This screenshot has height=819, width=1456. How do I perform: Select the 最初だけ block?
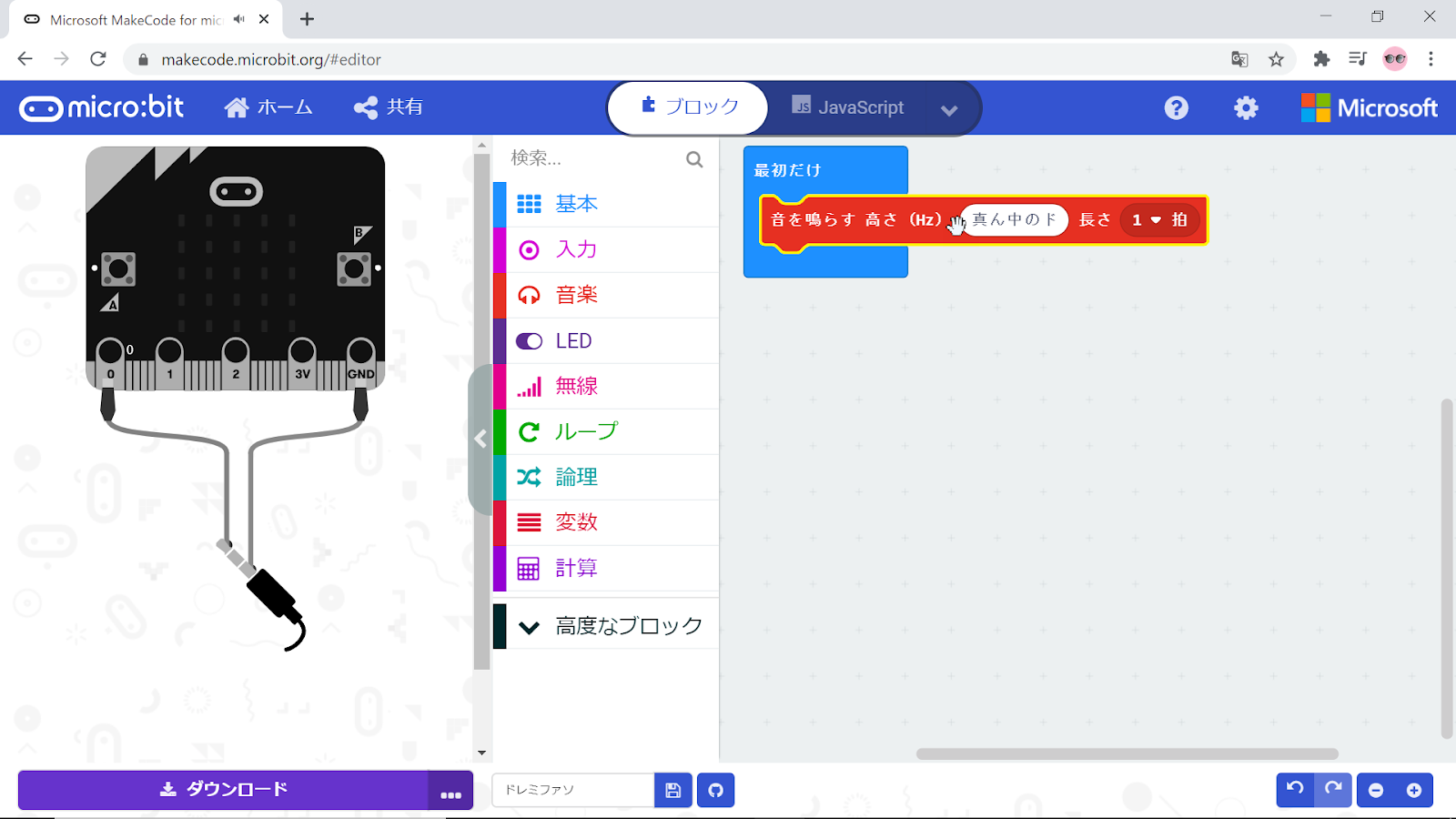click(788, 170)
